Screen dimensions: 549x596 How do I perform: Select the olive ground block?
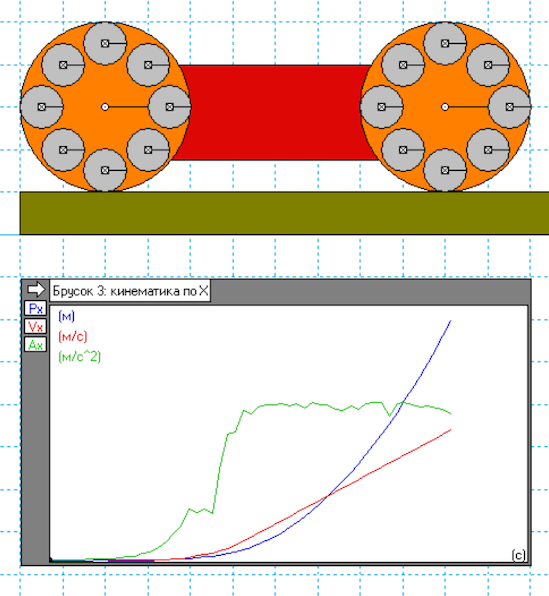point(284,213)
